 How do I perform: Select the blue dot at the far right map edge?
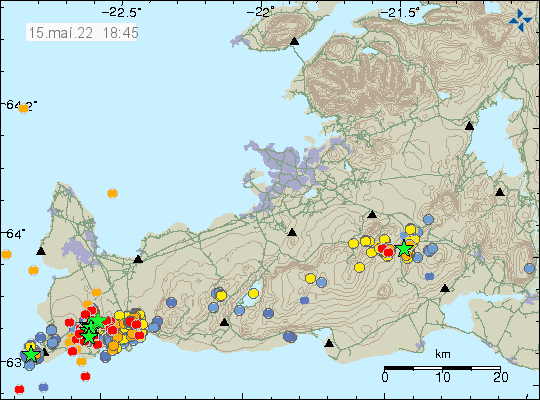pos(529,268)
